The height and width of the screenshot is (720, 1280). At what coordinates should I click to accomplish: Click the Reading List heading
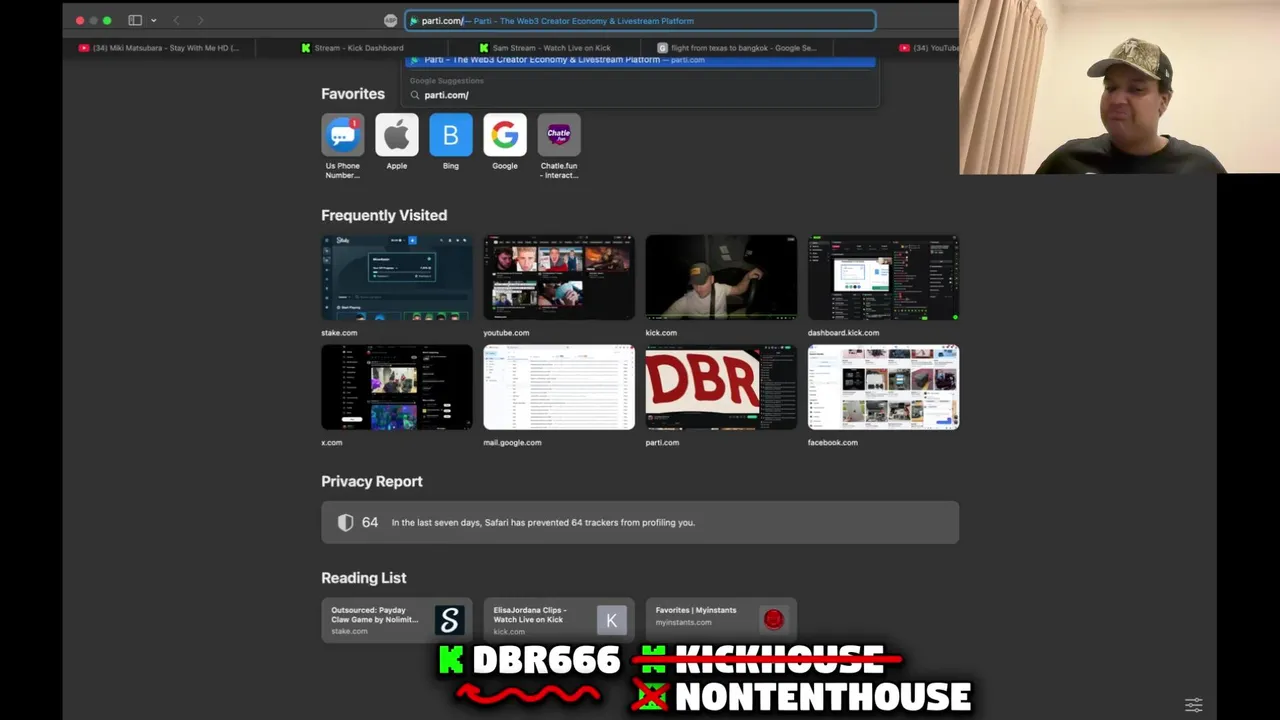point(364,578)
